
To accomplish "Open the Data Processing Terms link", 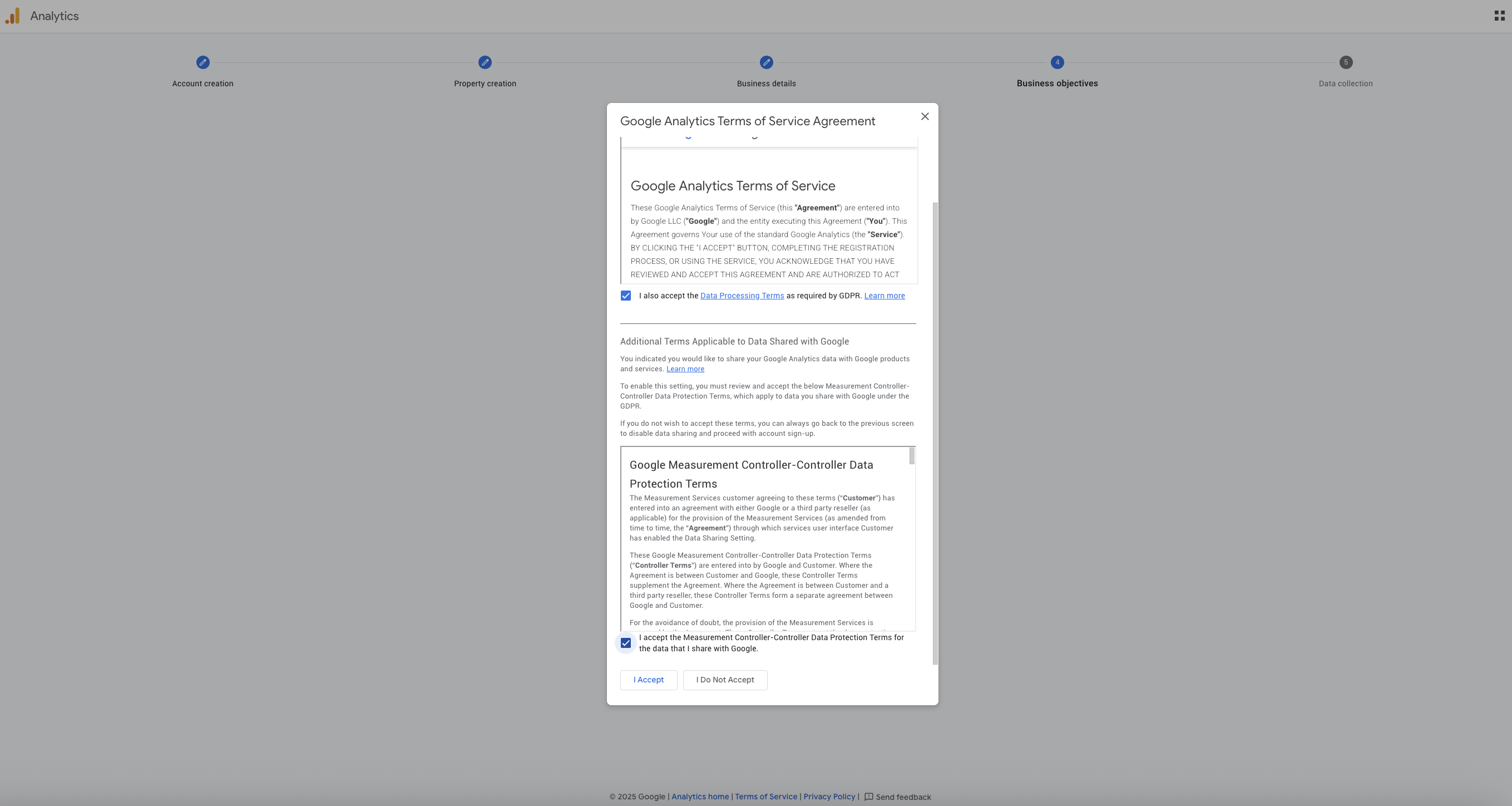I will [x=742, y=296].
